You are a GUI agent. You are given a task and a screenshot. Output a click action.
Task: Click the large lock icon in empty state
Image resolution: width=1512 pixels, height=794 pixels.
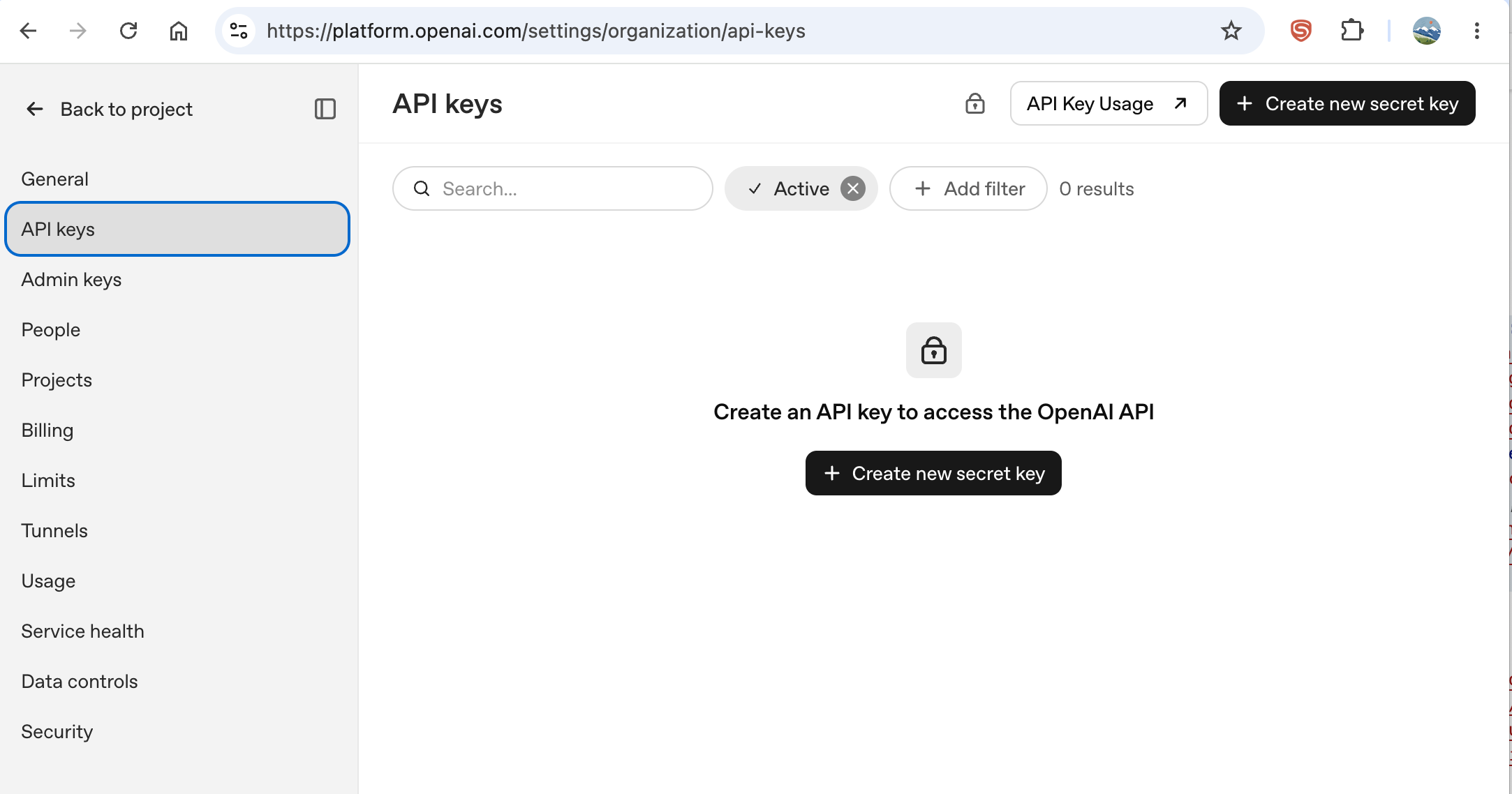934,350
